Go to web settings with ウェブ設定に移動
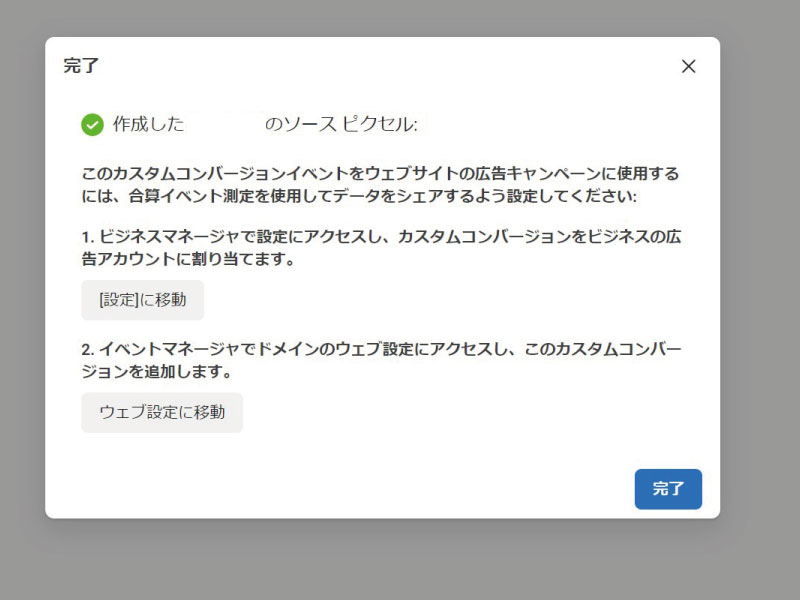The image size is (800, 600). (162, 412)
